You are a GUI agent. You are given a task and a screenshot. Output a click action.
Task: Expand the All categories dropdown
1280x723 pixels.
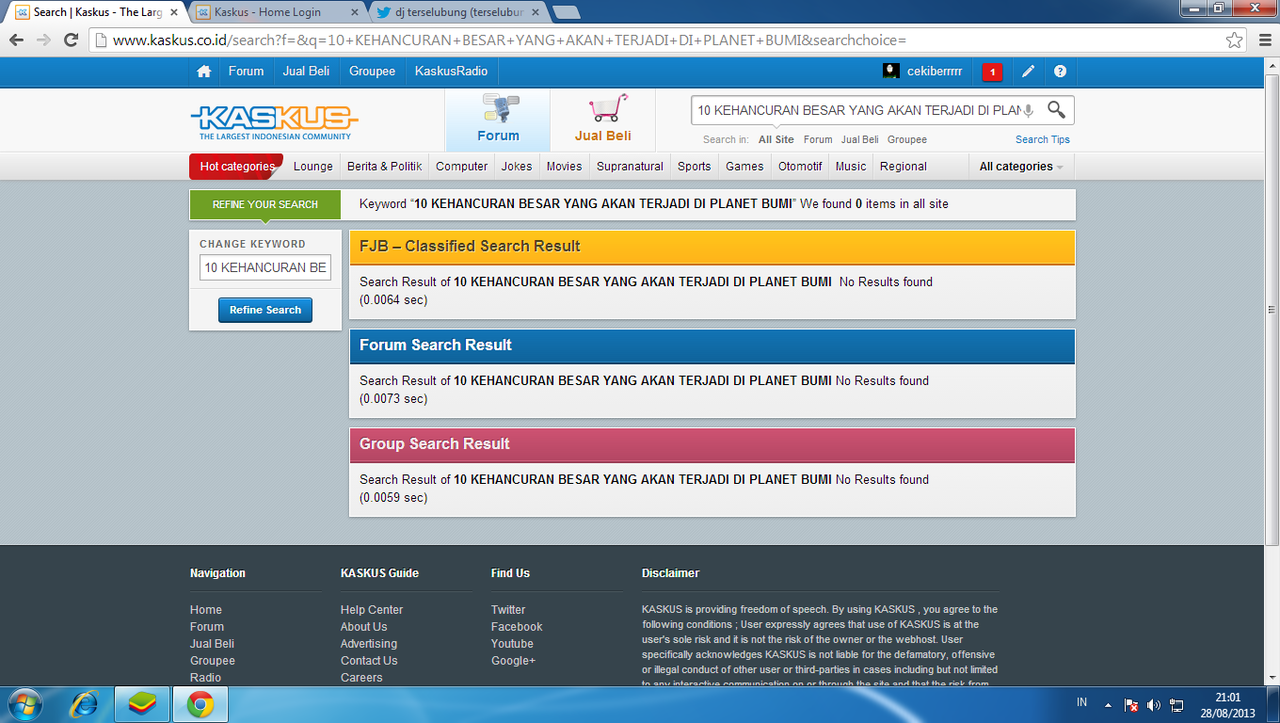click(x=1021, y=166)
